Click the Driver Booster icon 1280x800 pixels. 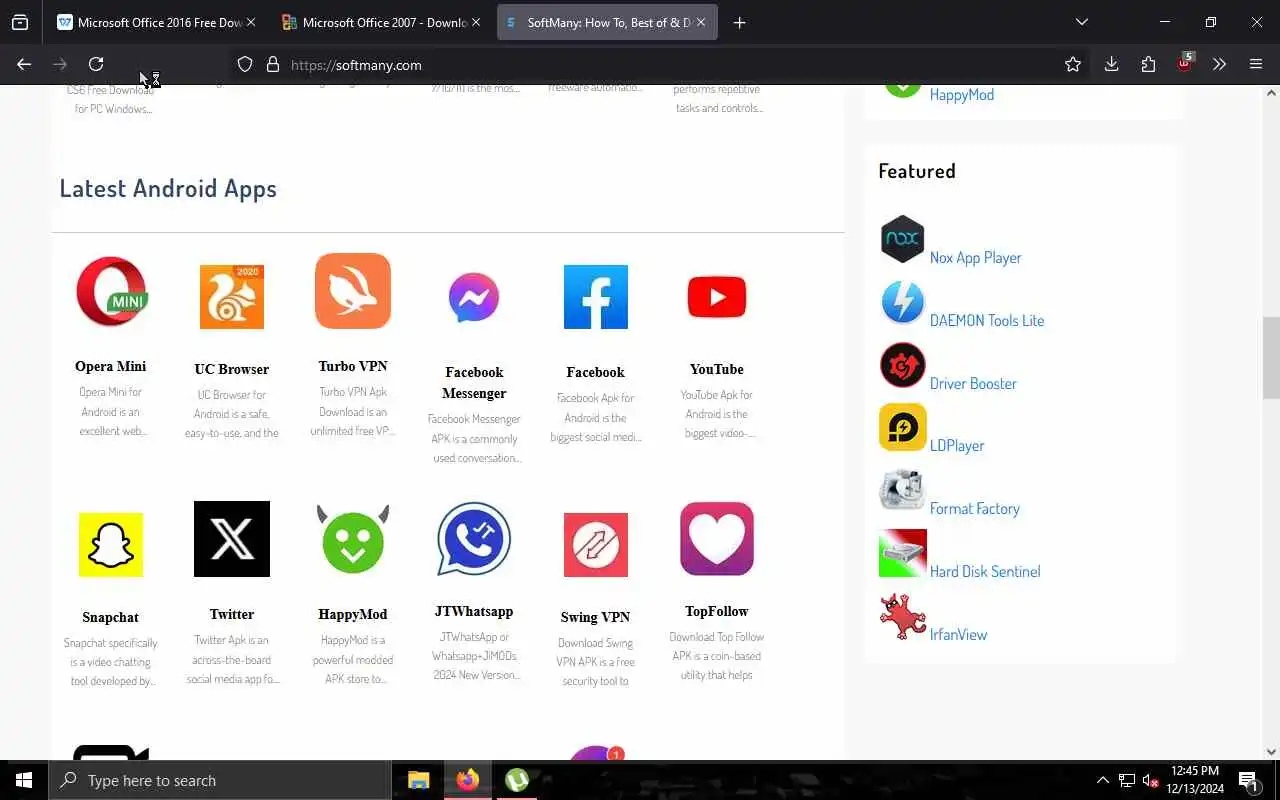tap(902, 366)
